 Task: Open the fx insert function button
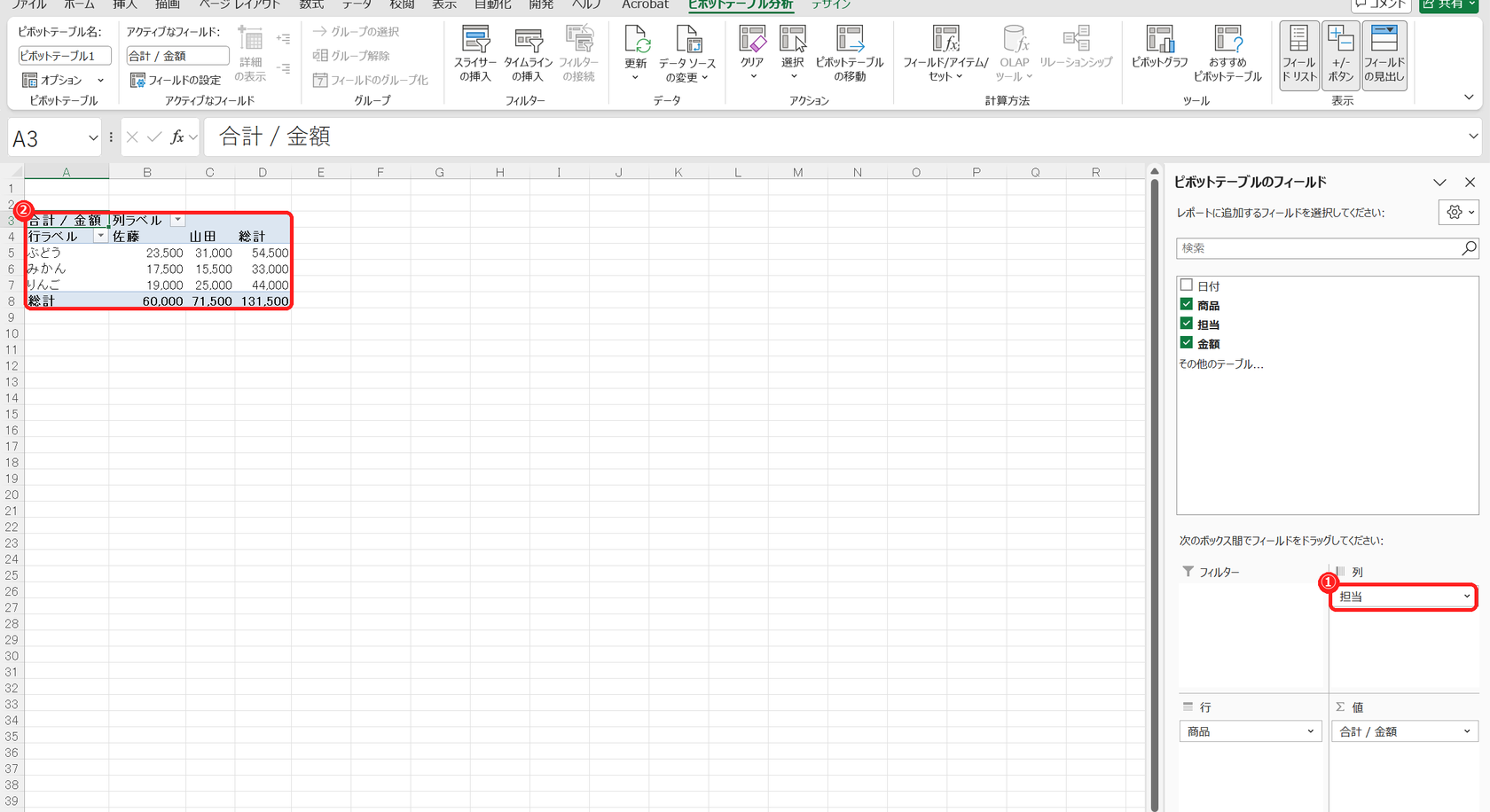(x=177, y=137)
